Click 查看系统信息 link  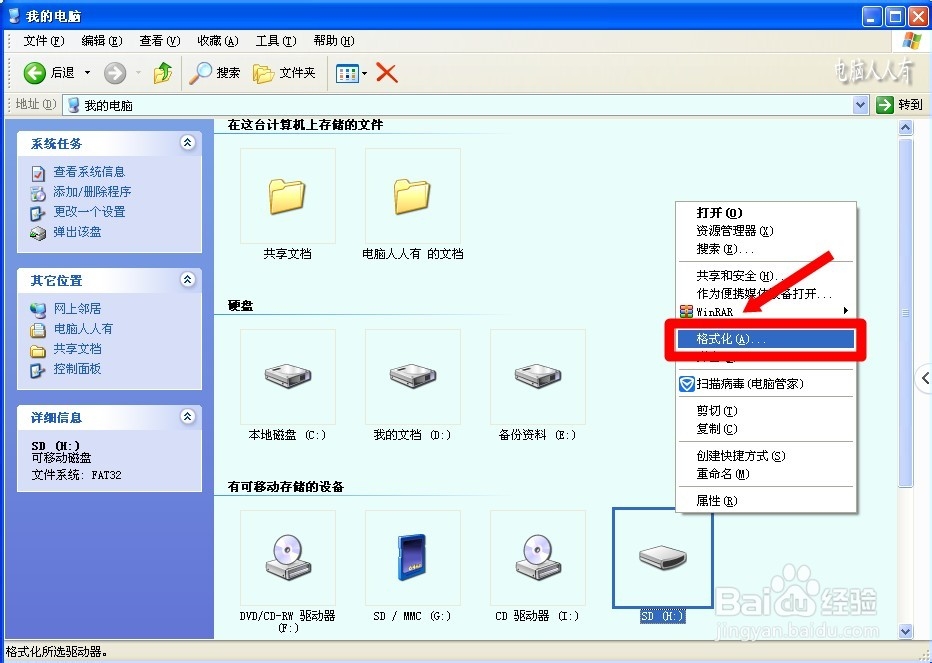[x=89, y=172]
